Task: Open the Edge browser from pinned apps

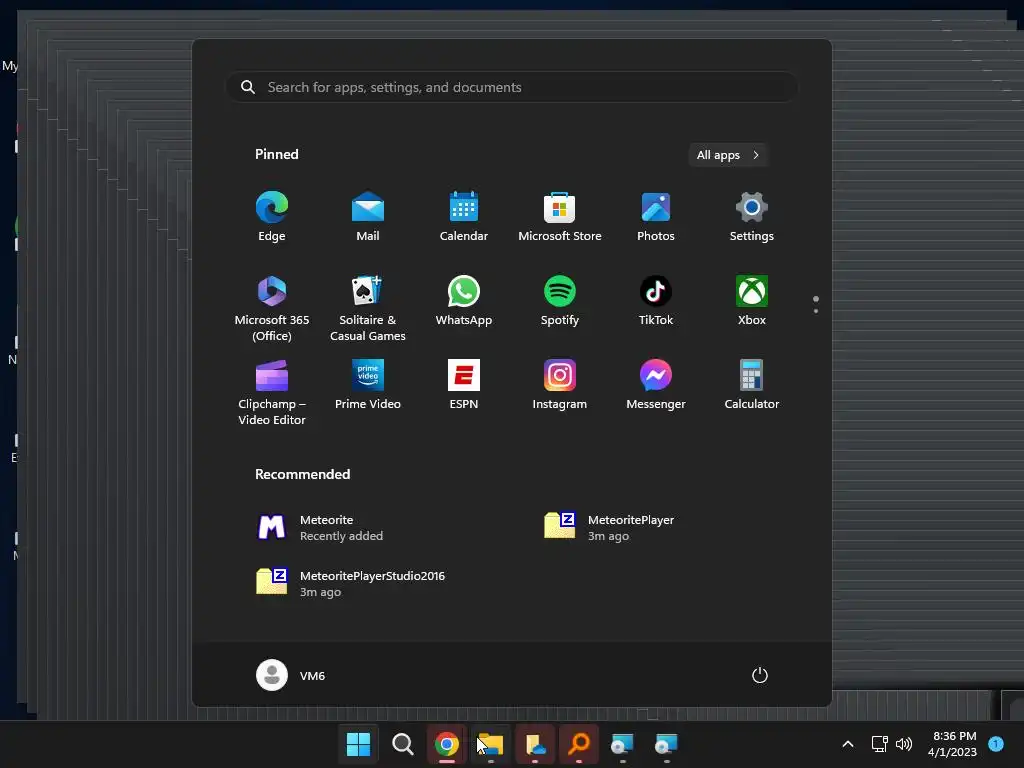Action: pos(272,217)
